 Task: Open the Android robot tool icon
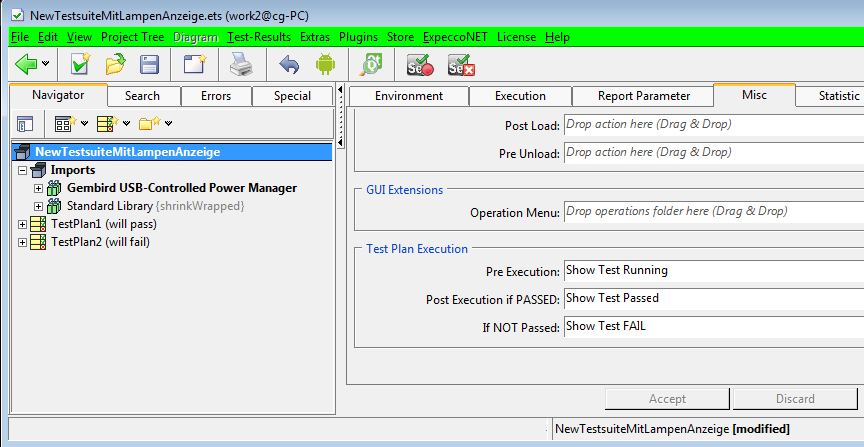coord(324,65)
